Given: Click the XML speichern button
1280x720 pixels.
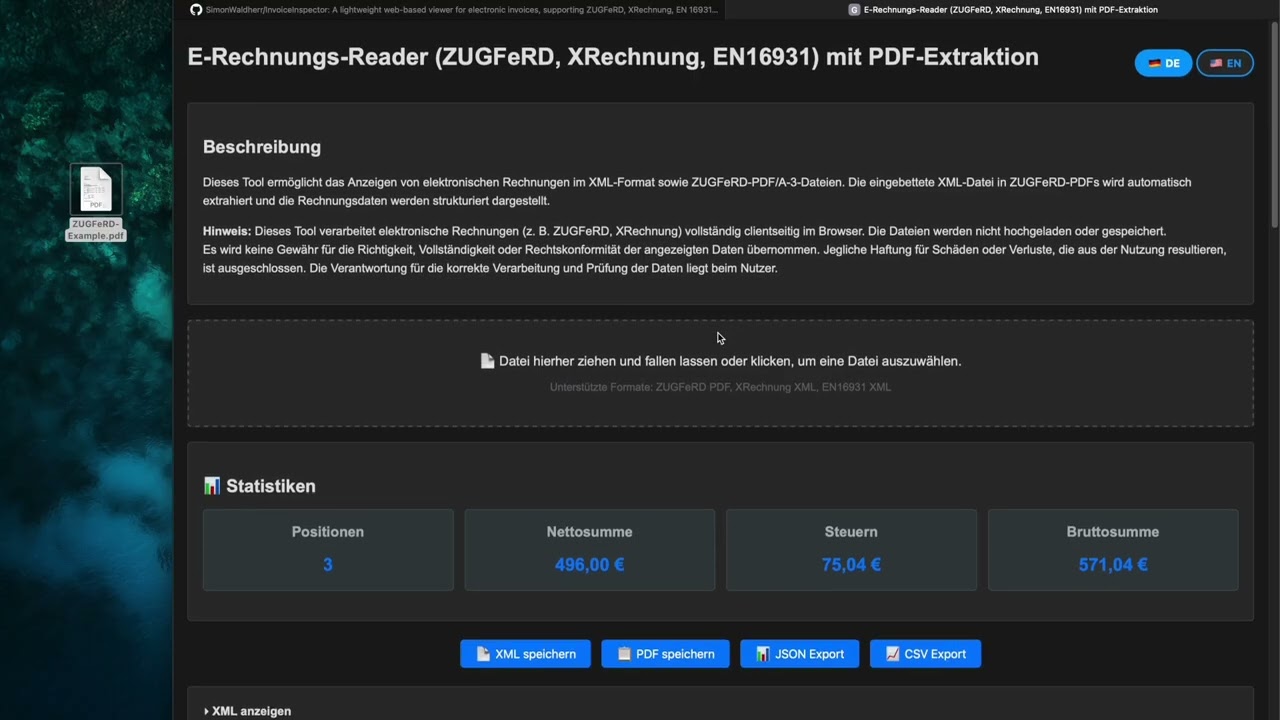Looking at the screenshot, I should click(x=525, y=654).
